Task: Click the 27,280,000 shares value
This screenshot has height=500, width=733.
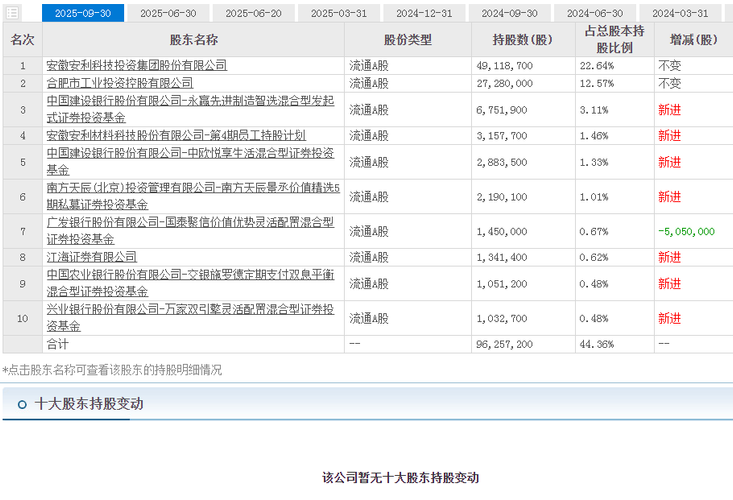Action: 504,84
